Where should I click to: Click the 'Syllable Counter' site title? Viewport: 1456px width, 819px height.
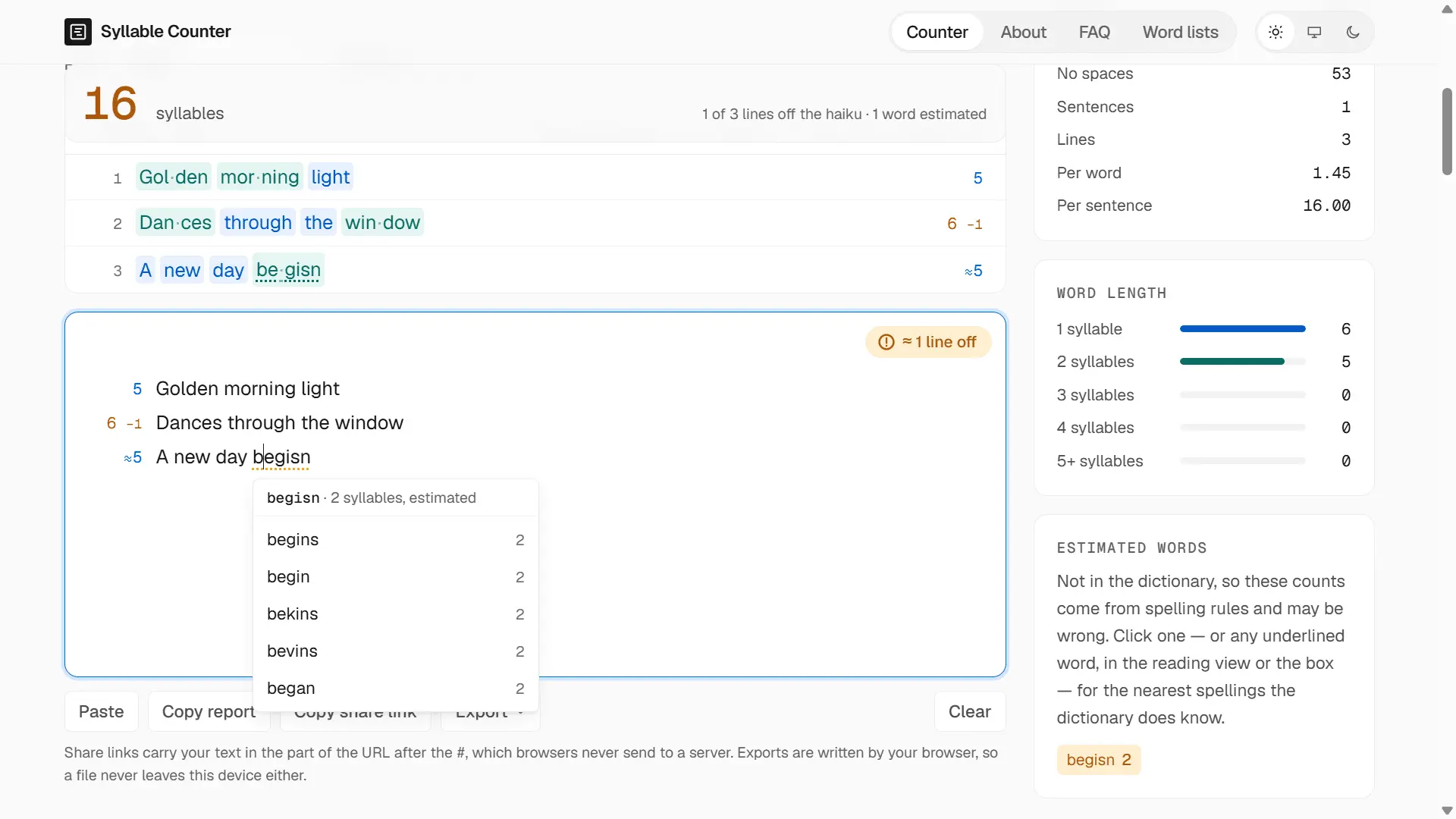click(x=165, y=32)
